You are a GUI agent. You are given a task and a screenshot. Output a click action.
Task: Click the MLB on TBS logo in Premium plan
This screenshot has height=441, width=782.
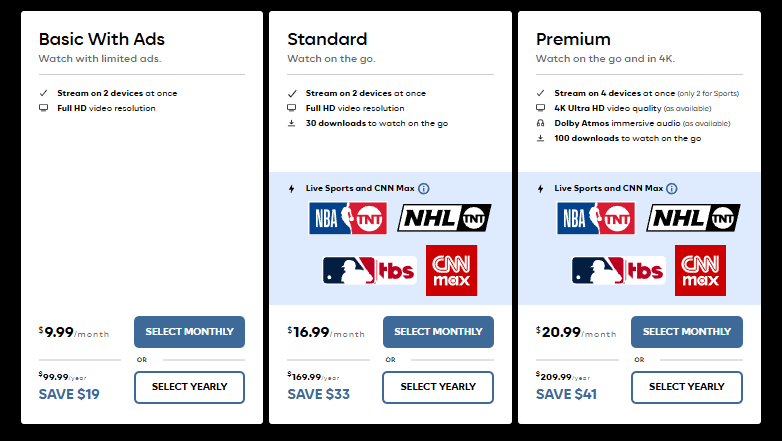[x=617, y=270]
